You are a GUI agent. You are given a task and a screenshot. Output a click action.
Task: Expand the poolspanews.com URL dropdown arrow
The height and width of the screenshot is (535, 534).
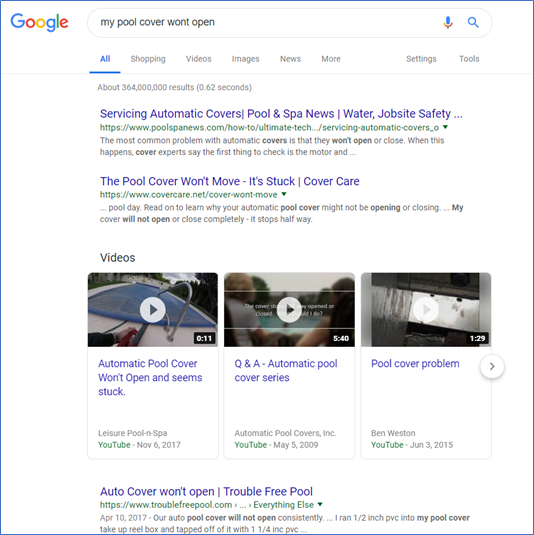pyautogui.click(x=445, y=127)
